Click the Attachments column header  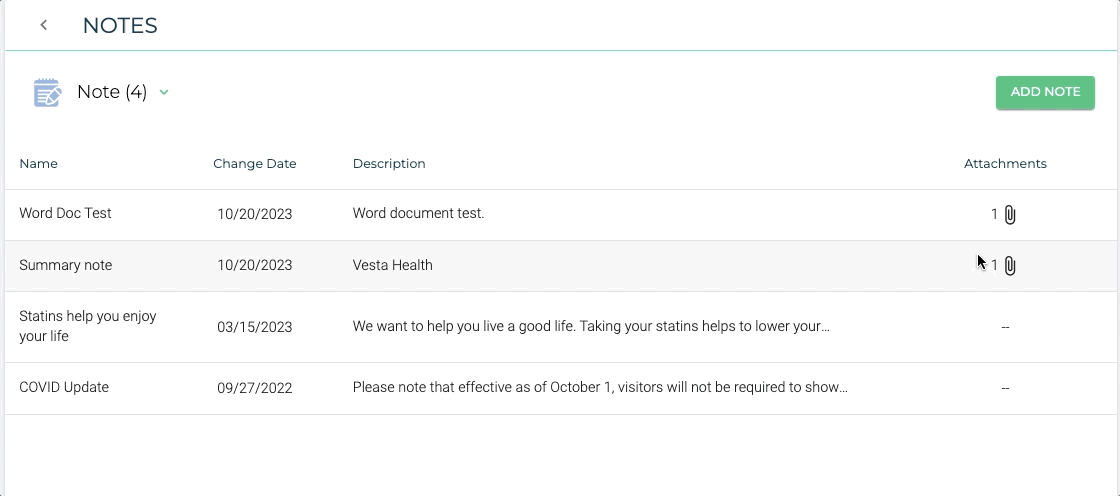(1005, 164)
